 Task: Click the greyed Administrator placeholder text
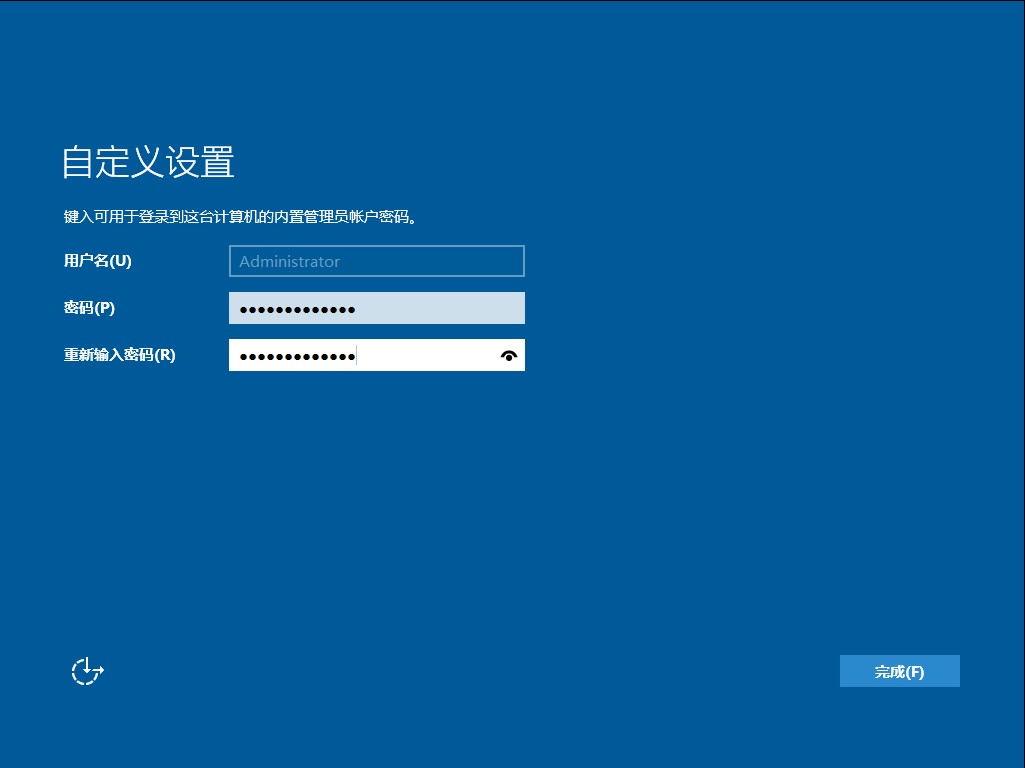click(289, 262)
